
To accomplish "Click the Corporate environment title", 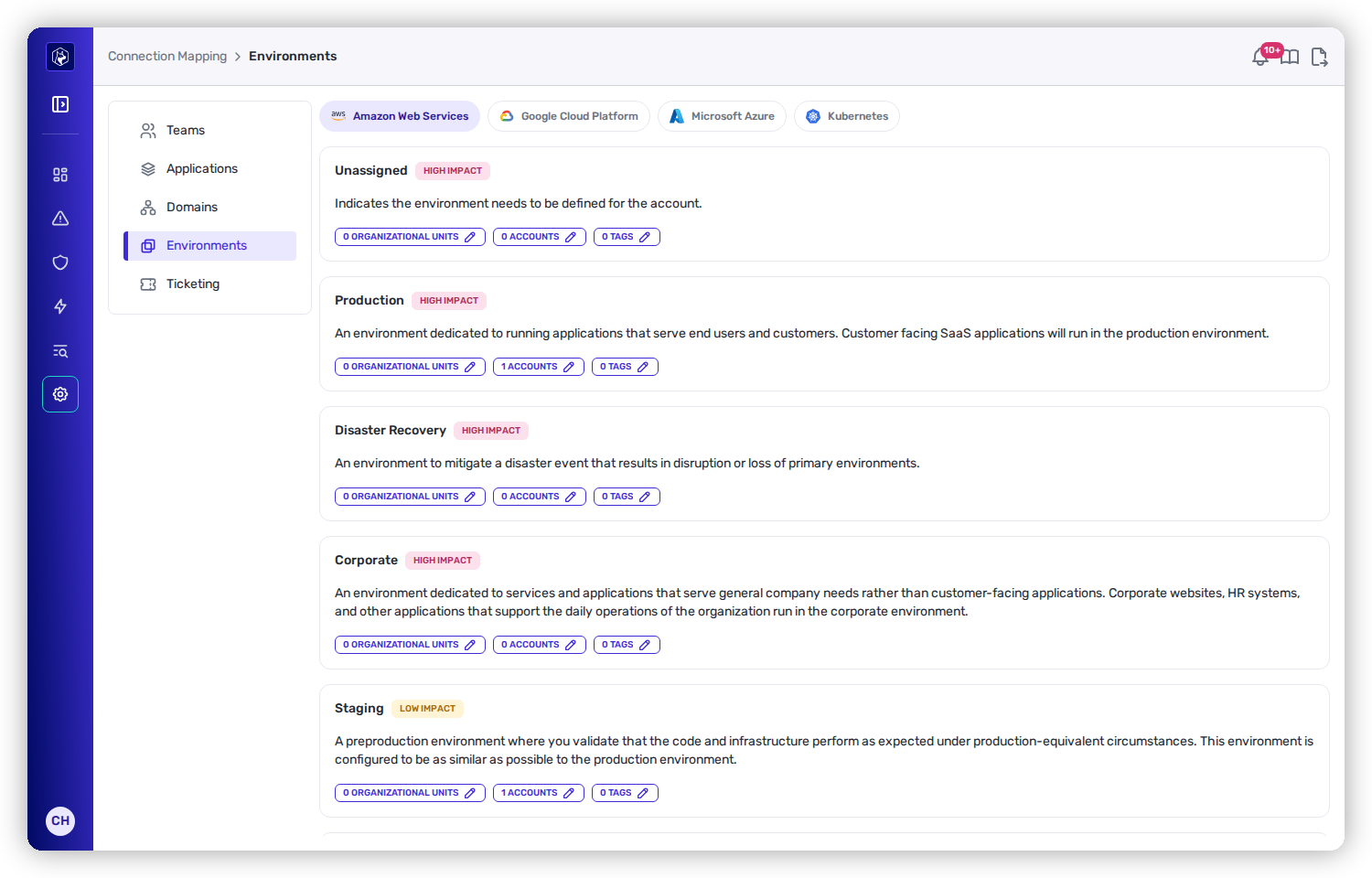I will (x=366, y=561).
